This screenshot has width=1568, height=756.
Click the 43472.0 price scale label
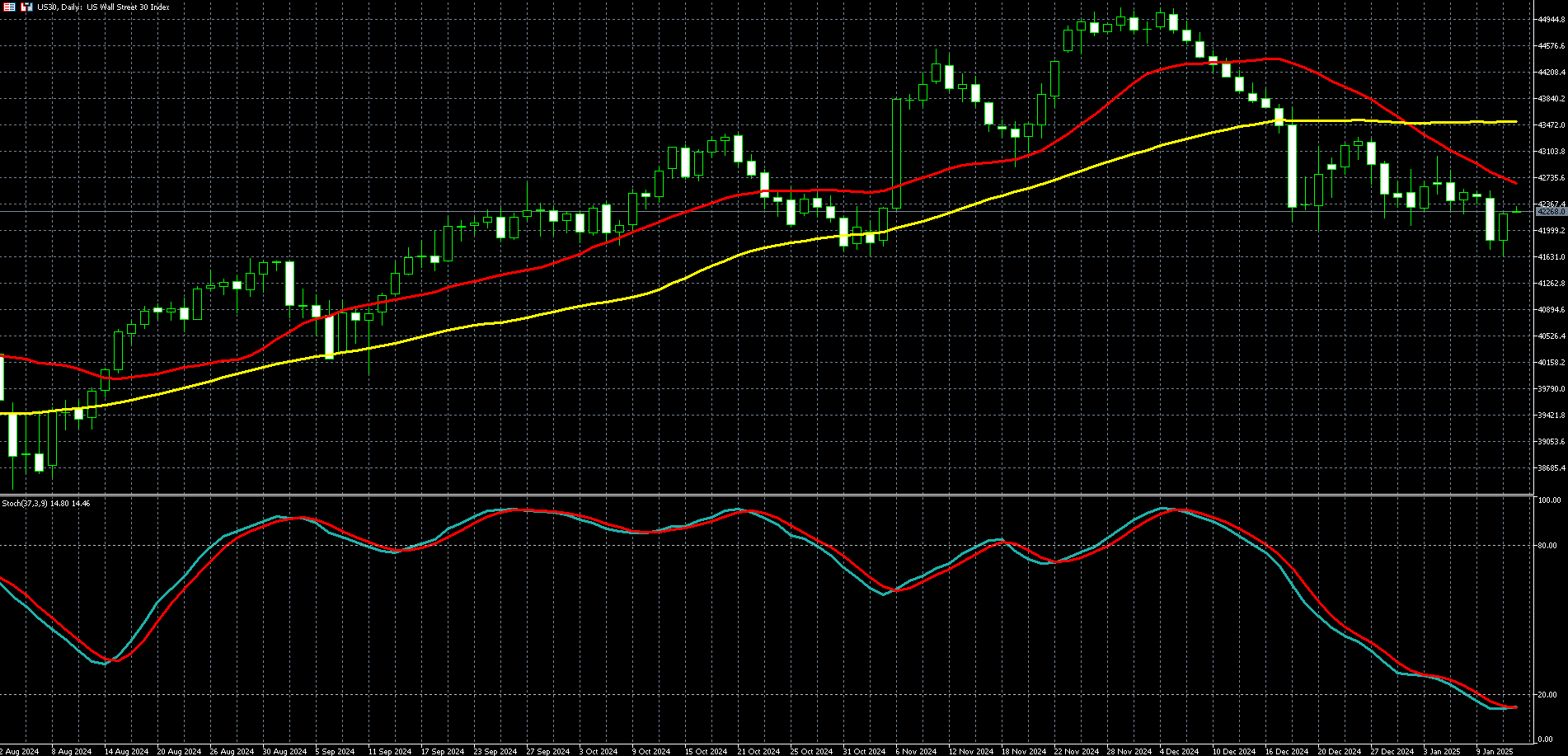(x=1551, y=125)
